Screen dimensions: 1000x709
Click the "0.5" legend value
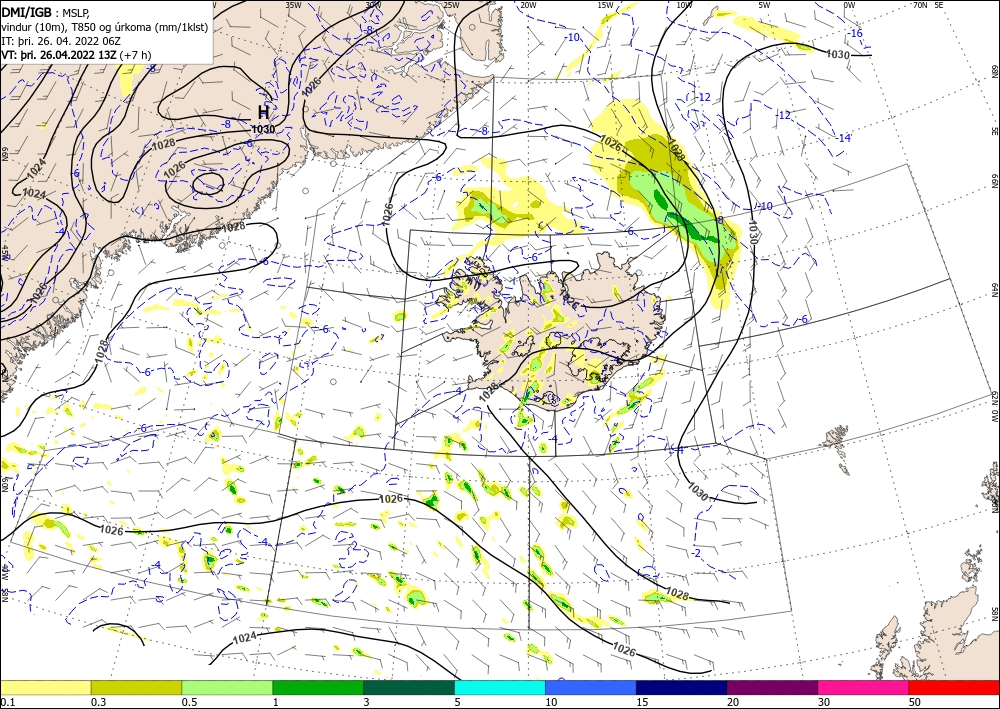pos(188,702)
